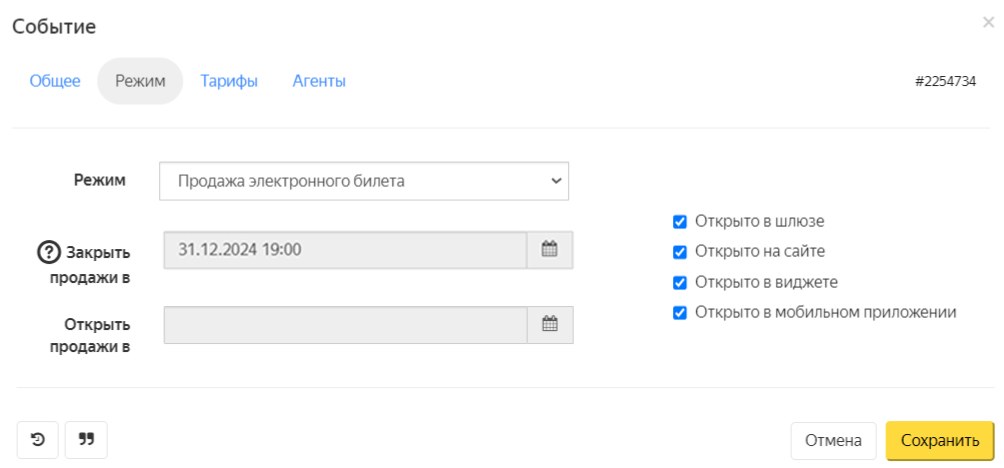Toggle Открыто на сайте checkbox
Image resolution: width=1004 pixels, height=468 pixels.
click(x=680, y=252)
